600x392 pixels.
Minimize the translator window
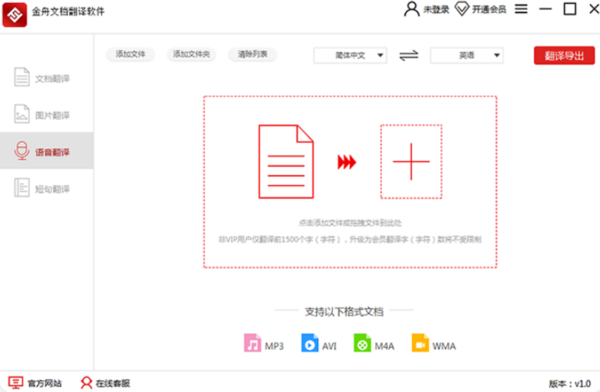coord(545,9)
